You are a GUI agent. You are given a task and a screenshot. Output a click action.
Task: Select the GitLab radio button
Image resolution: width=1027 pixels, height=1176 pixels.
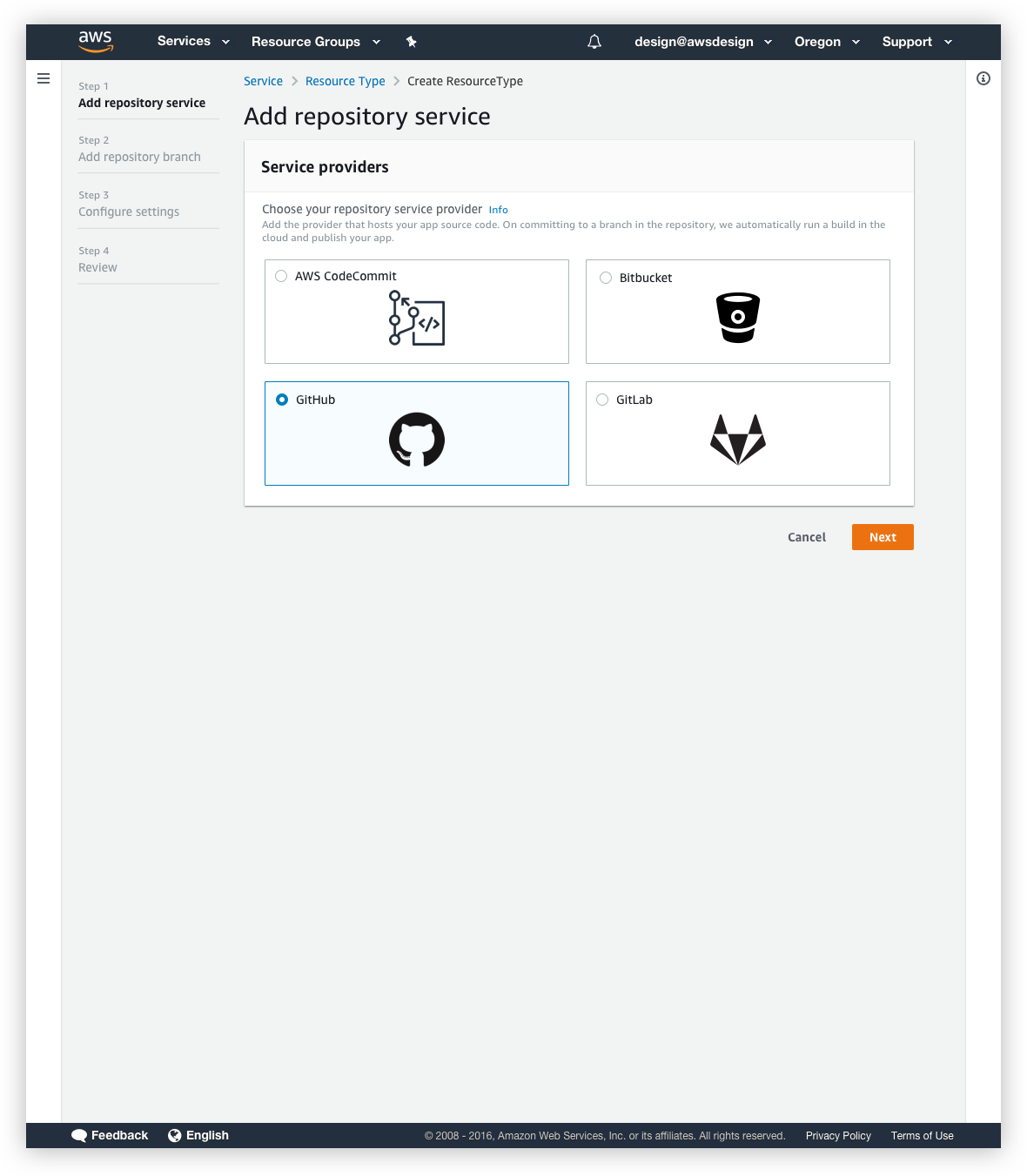[x=602, y=400]
